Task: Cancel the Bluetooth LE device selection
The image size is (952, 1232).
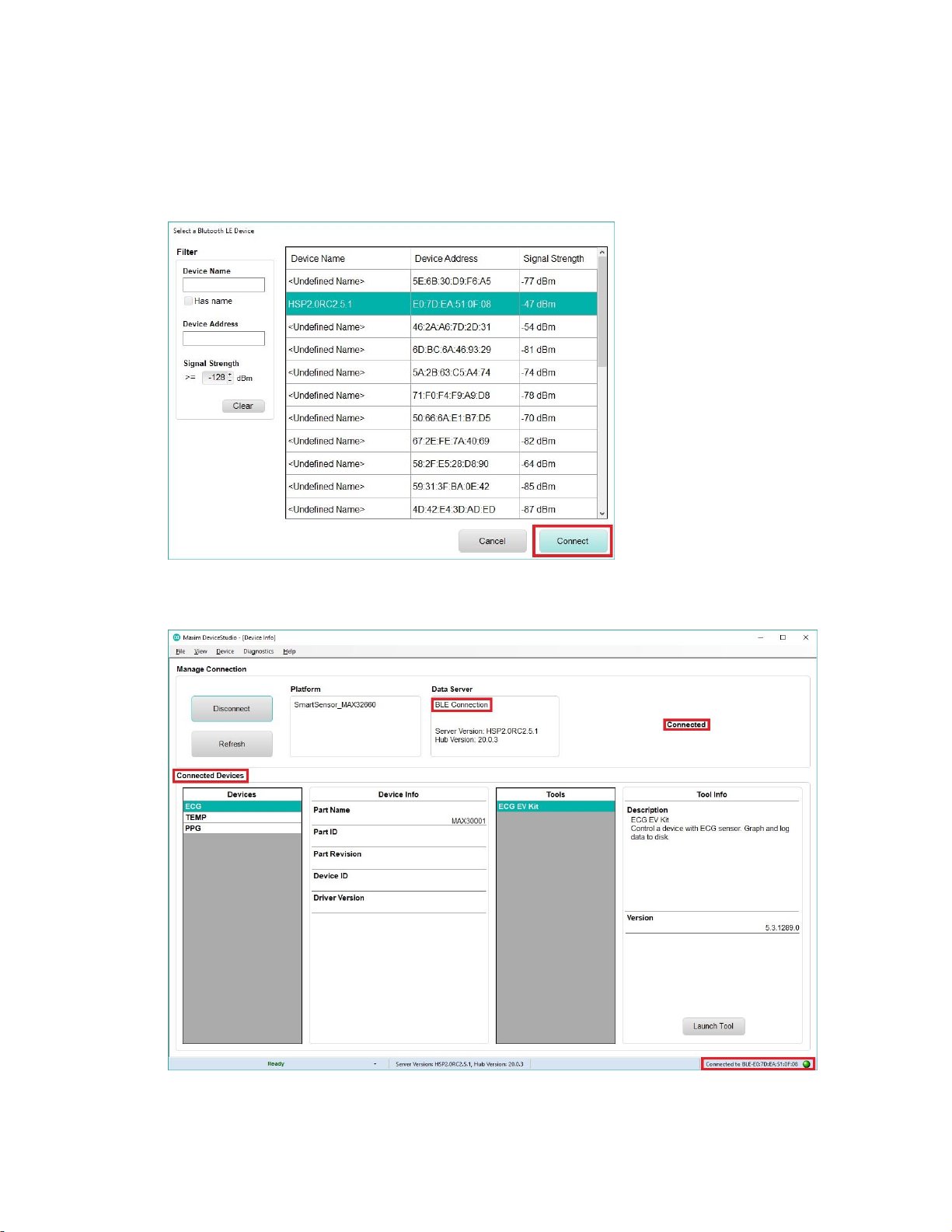Action: tap(492, 541)
